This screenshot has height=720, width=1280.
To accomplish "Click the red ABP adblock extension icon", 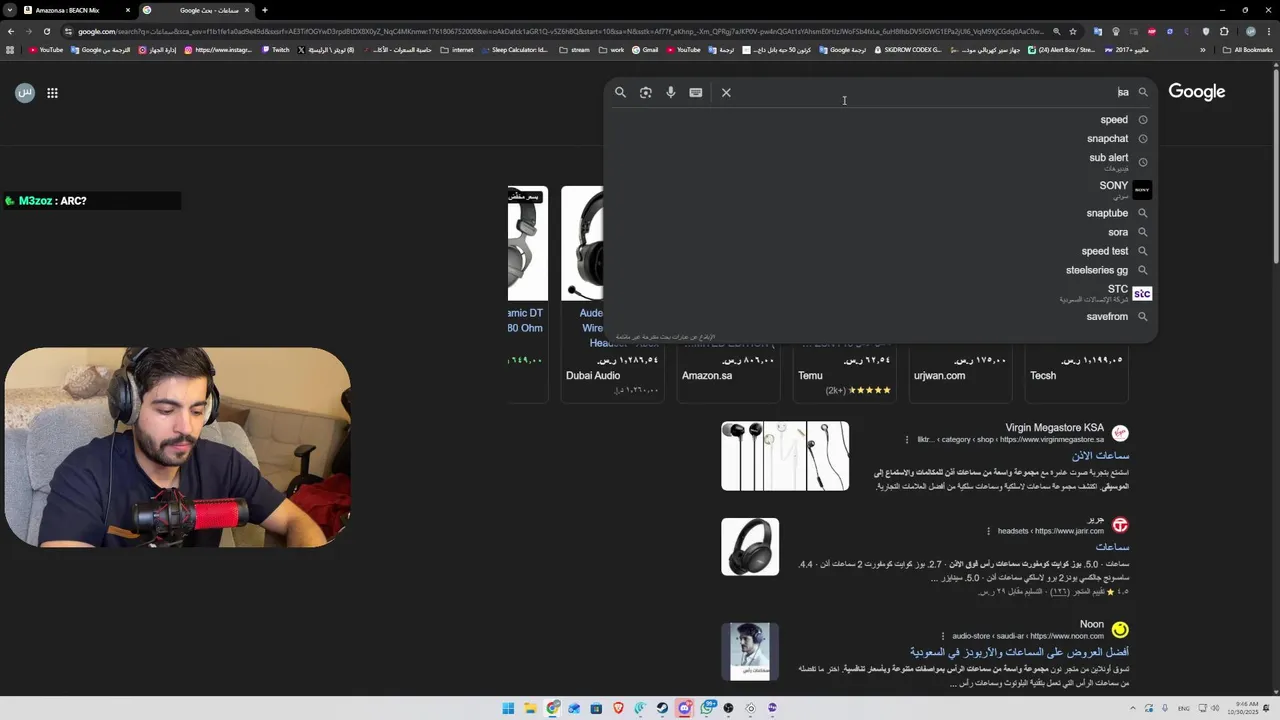I will coord(1152,31).
